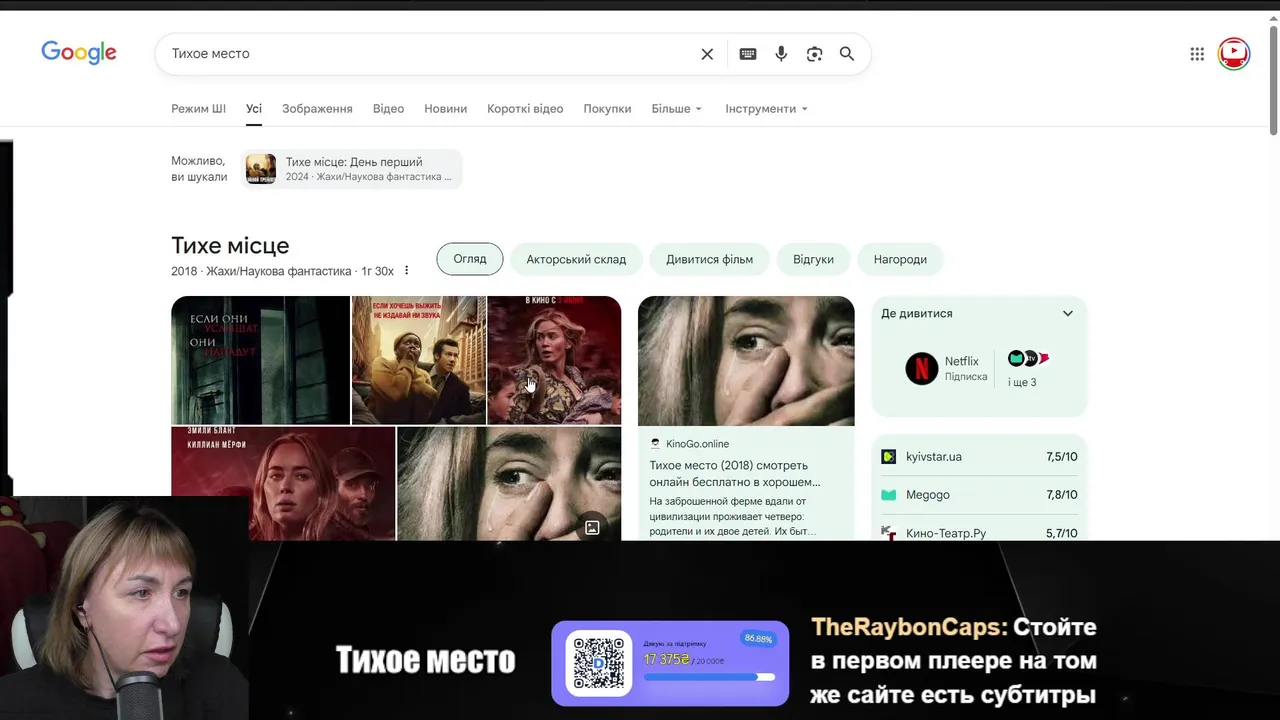Open suggestion Тихе місце: День перший
This screenshot has width=1280, height=720.
[352, 169]
